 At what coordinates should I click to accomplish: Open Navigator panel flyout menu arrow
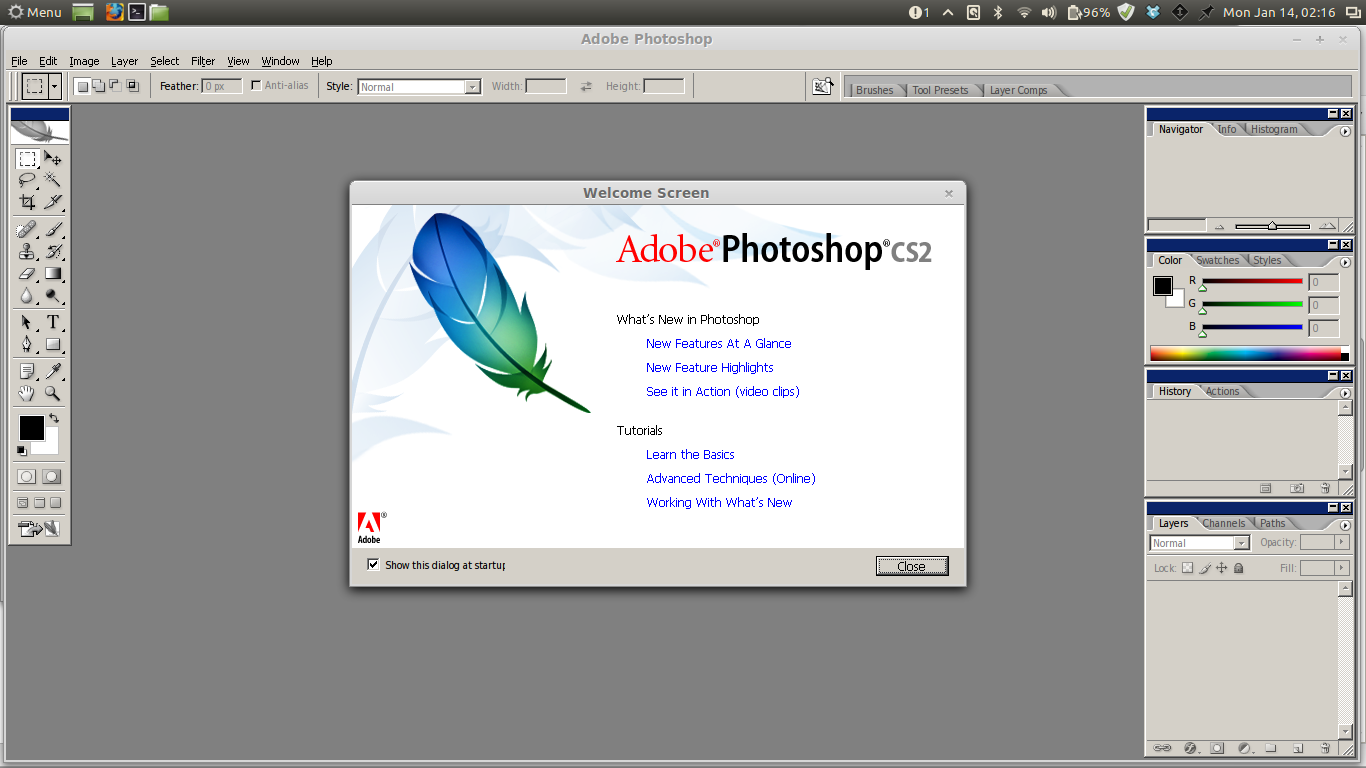1345,131
